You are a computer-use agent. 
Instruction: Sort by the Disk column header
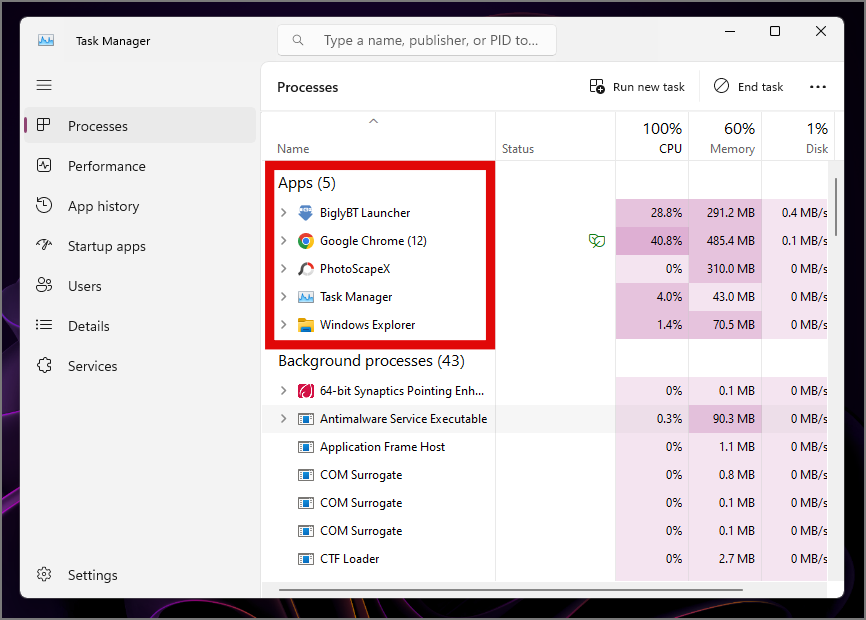[x=798, y=136]
